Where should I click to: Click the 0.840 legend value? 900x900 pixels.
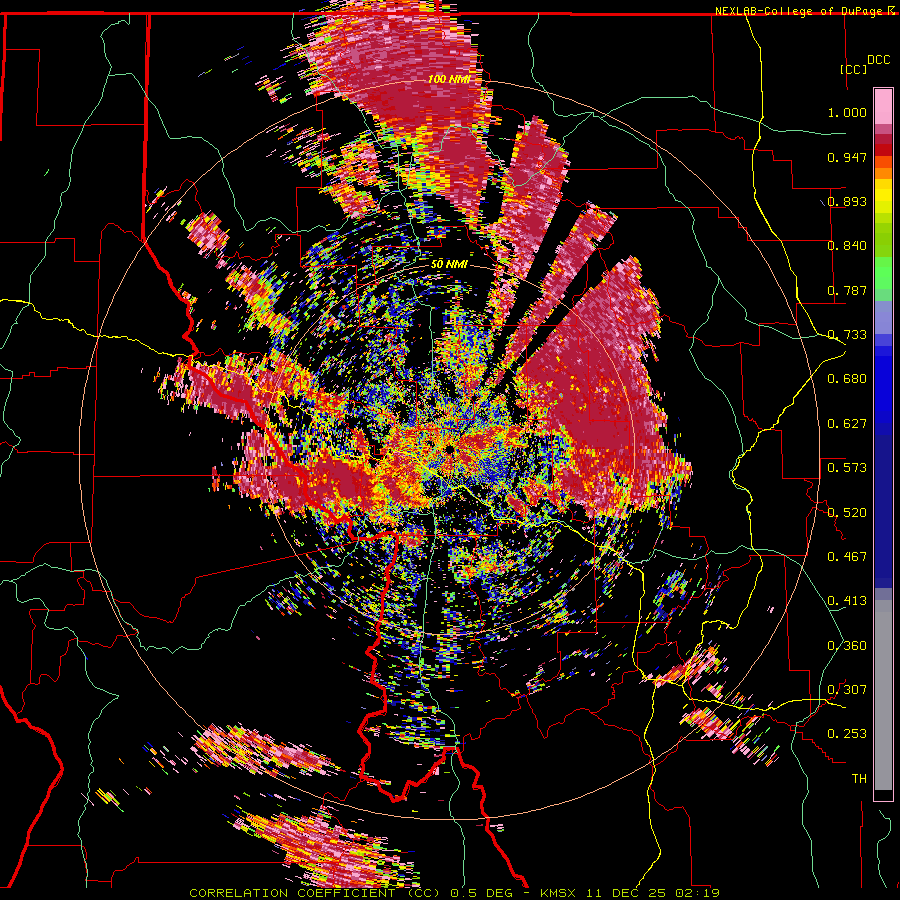coord(847,246)
